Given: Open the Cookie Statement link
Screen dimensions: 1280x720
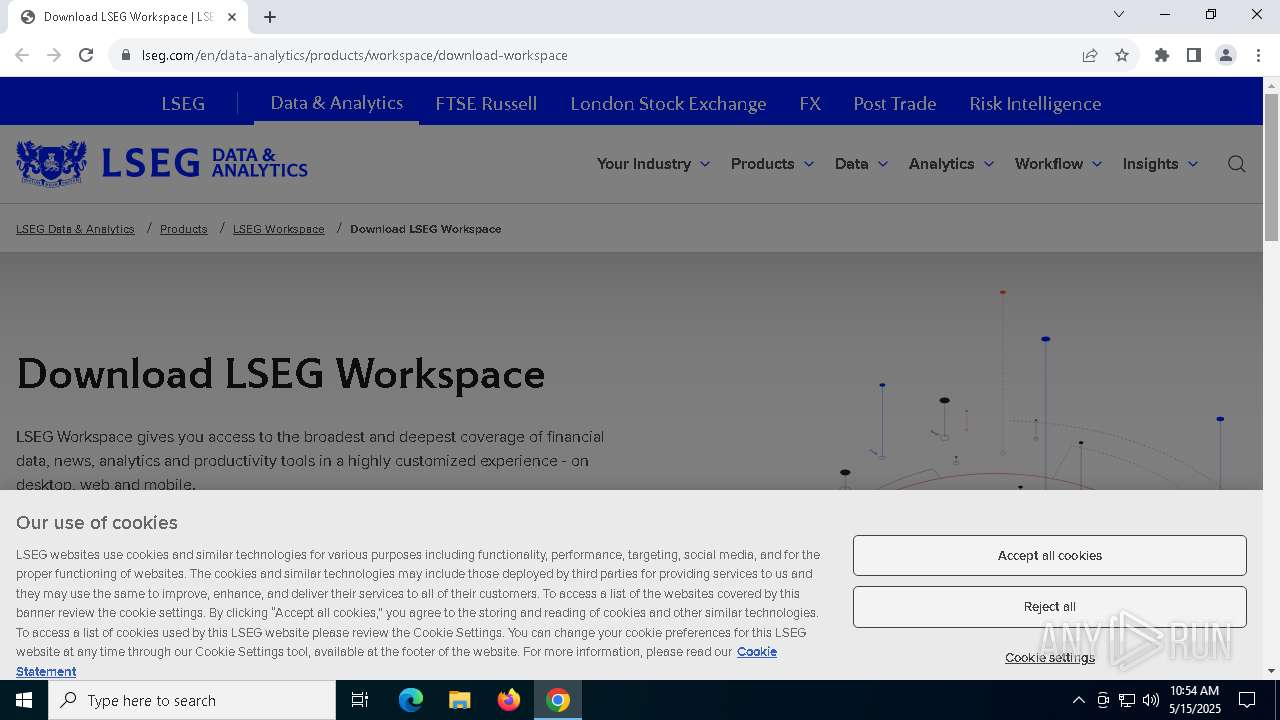Looking at the screenshot, I should [757, 652].
